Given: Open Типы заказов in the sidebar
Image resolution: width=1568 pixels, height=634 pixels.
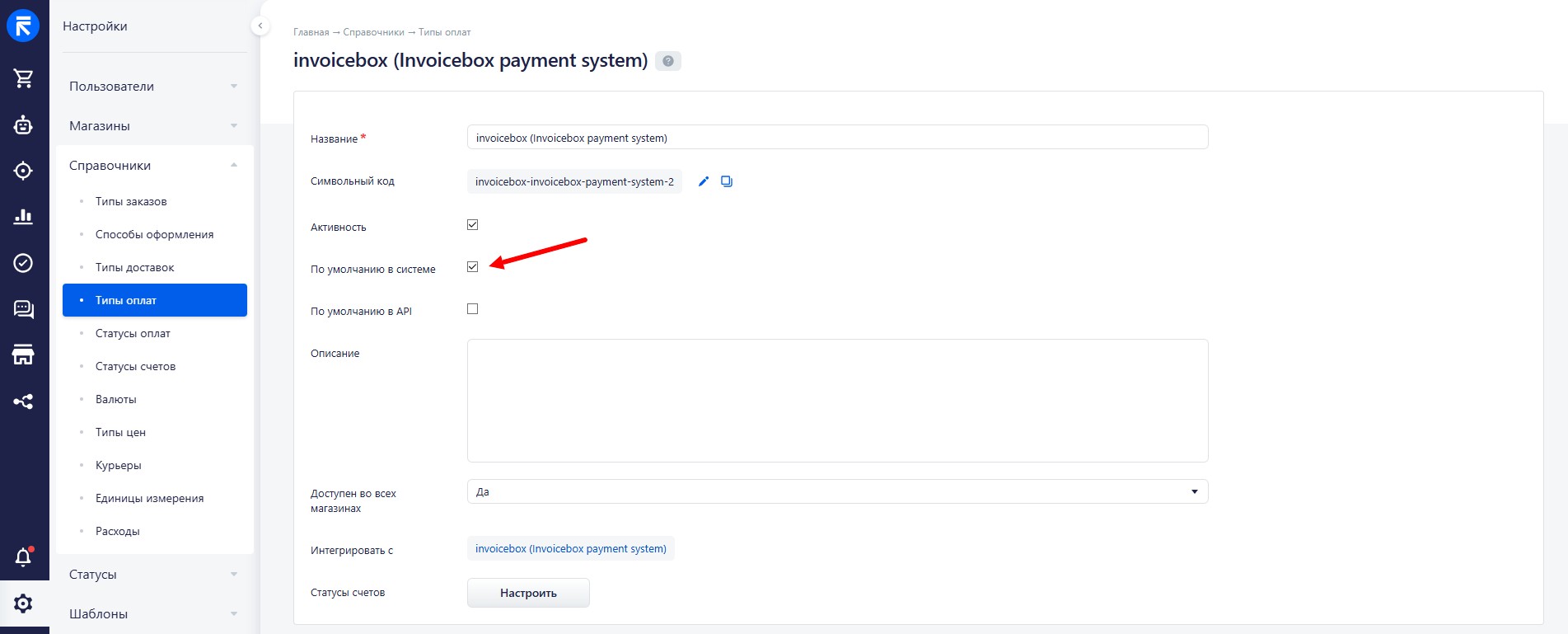Looking at the screenshot, I should pyautogui.click(x=131, y=201).
